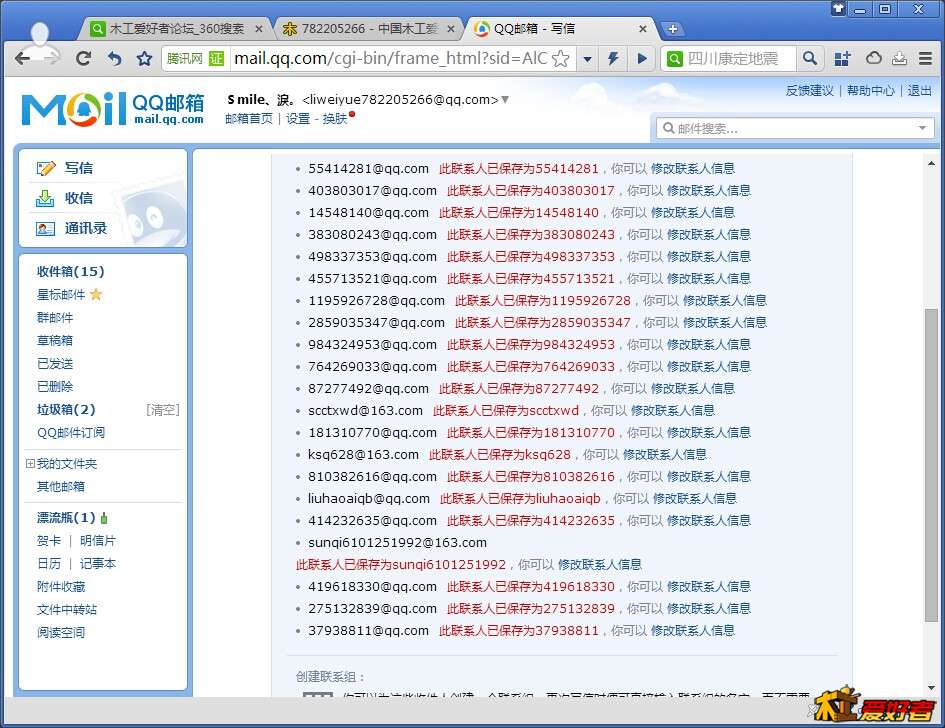Open 阅读空间
The image size is (945, 728).
pyautogui.click(x=61, y=632)
